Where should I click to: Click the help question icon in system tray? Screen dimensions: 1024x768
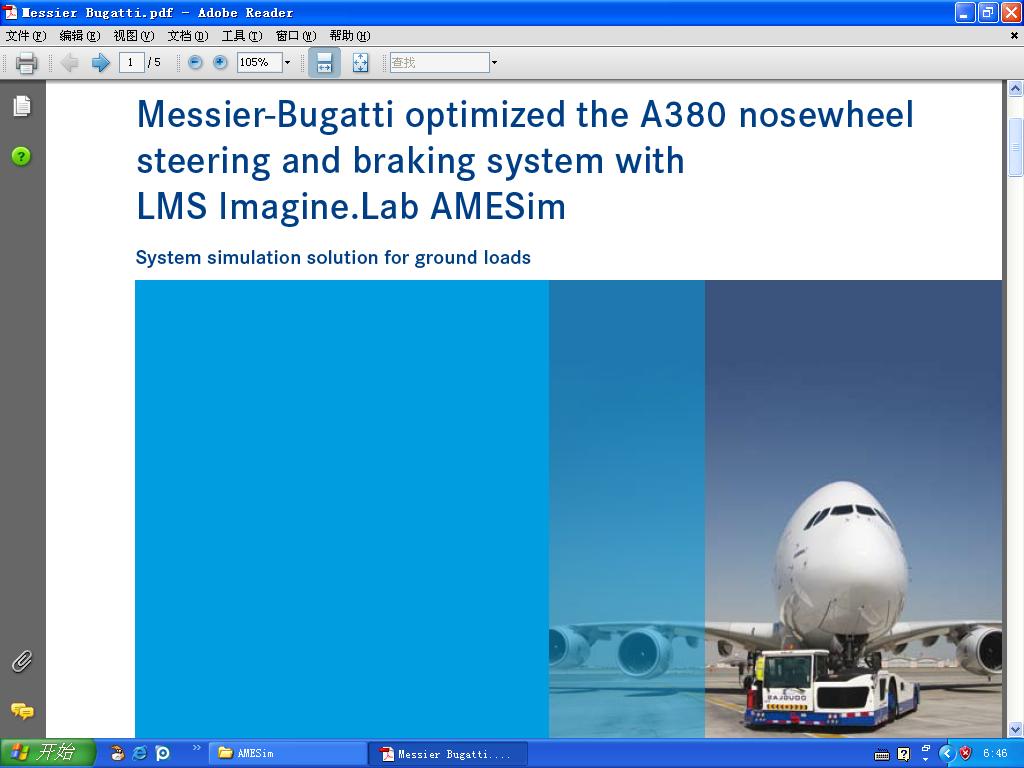903,754
